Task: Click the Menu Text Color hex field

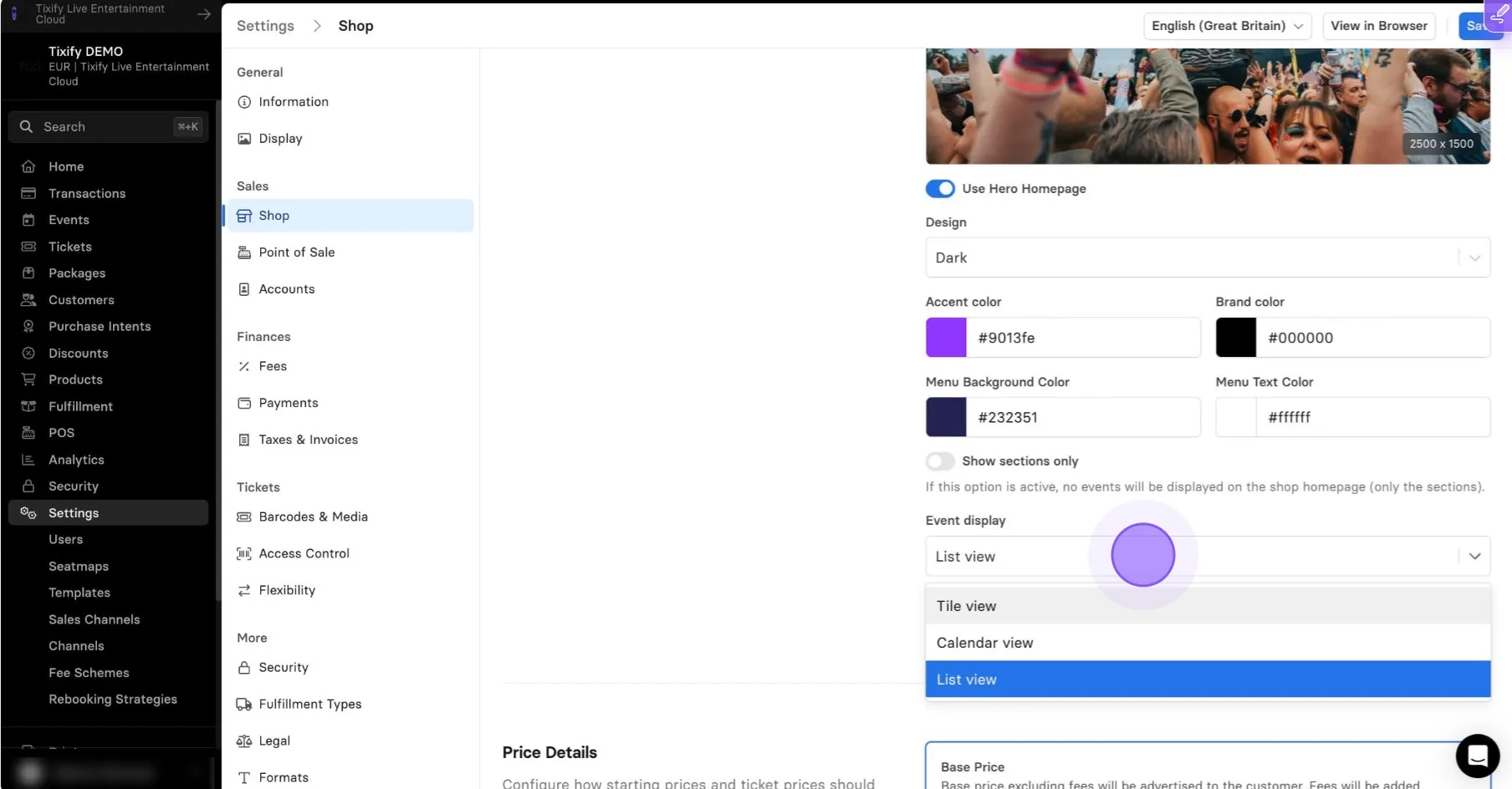Action: point(1373,417)
